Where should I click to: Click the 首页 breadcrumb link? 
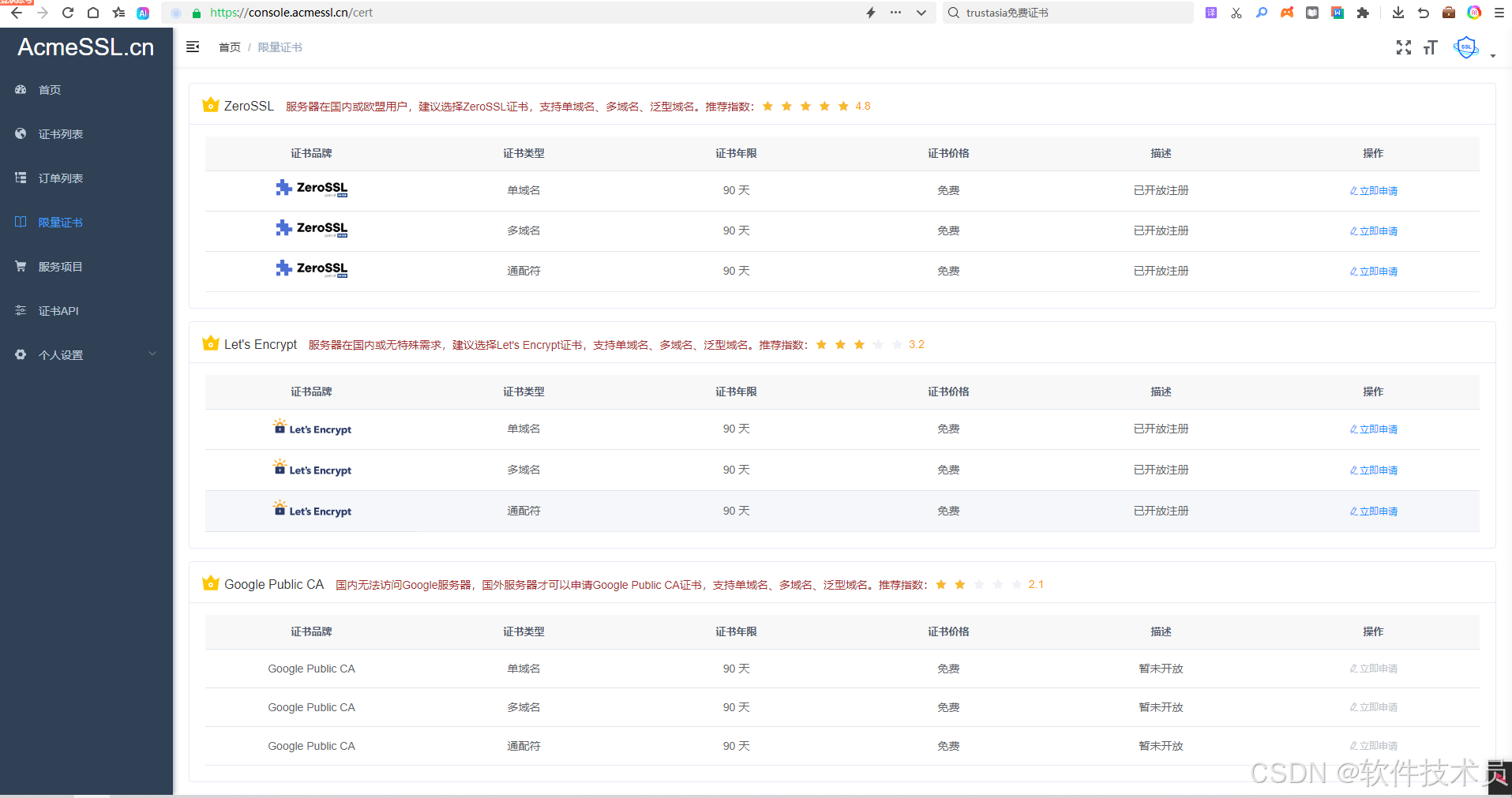point(230,47)
